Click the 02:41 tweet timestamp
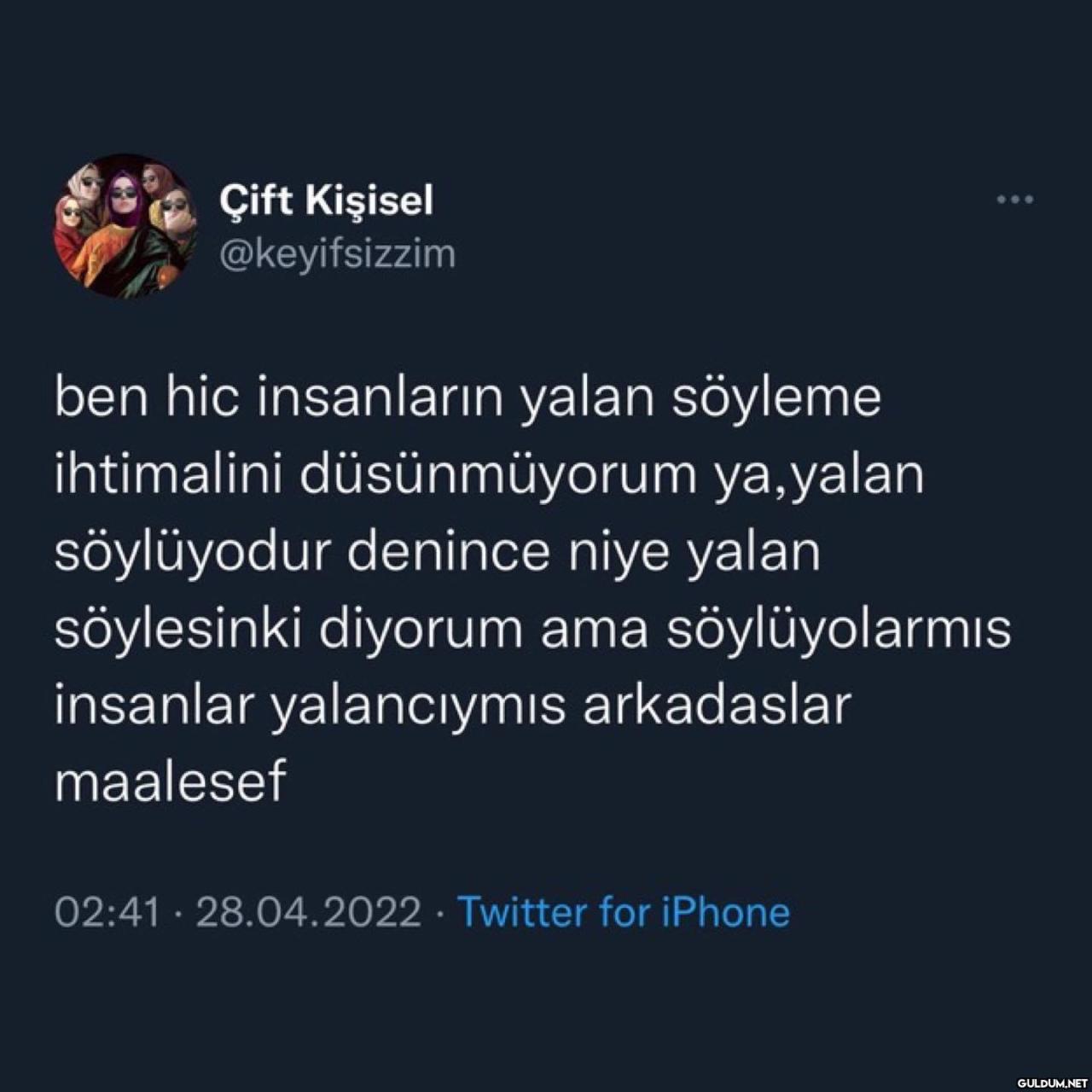The image size is (1092, 1092). coord(107,911)
